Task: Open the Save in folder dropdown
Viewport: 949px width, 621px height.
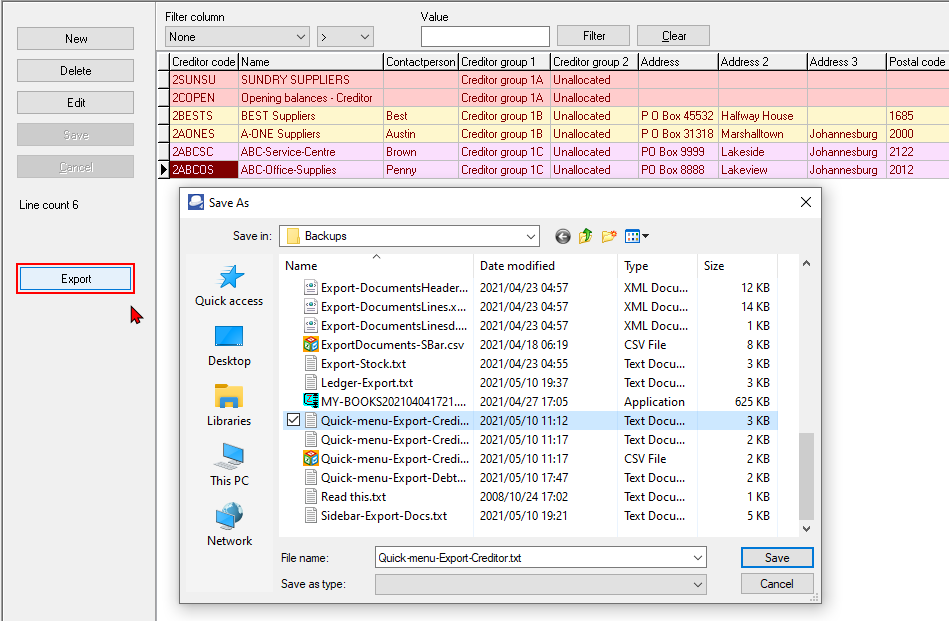Action: click(x=533, y=236)
